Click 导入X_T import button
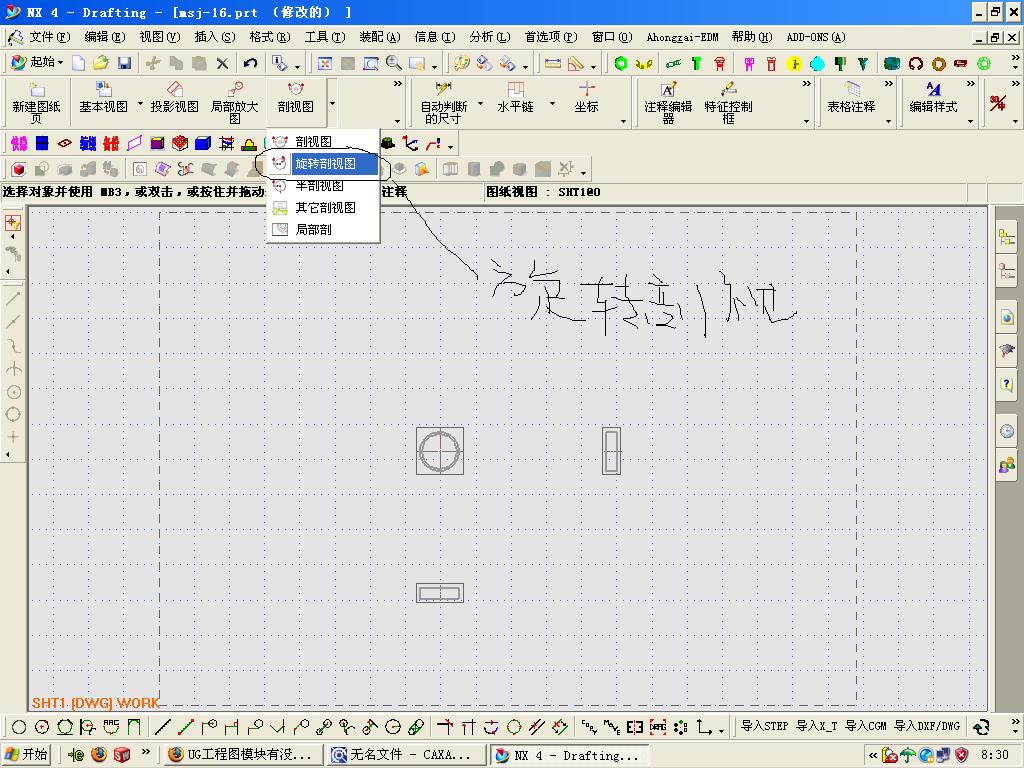Viewport: 1024px width, 768px height. coord(816,726)
